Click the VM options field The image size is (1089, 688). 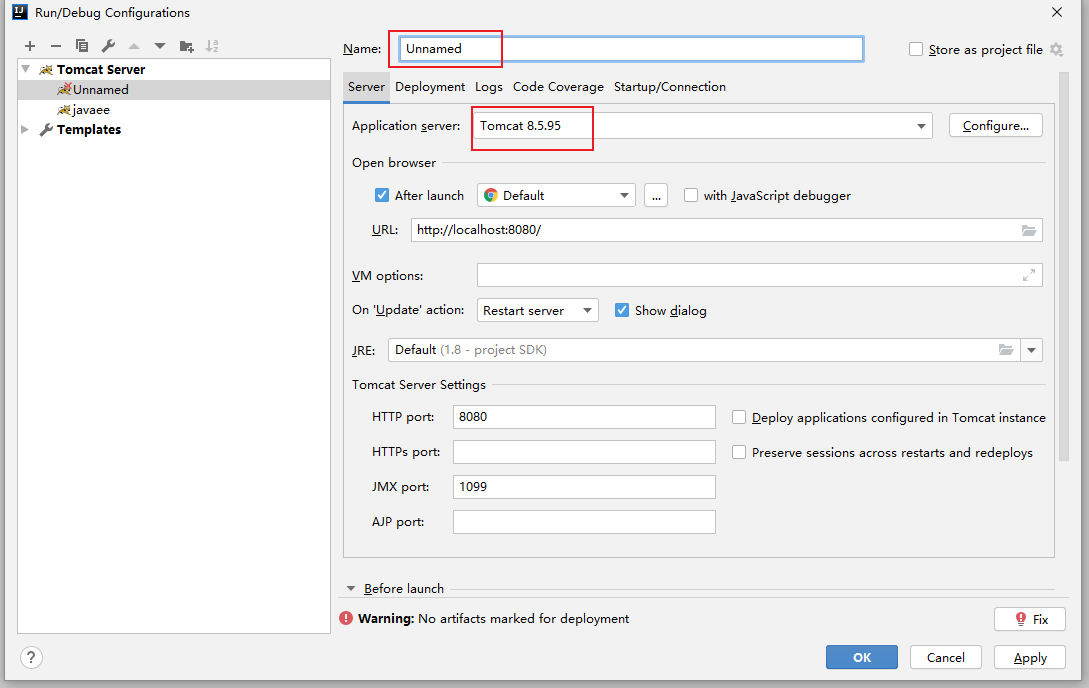coord(759,276)
